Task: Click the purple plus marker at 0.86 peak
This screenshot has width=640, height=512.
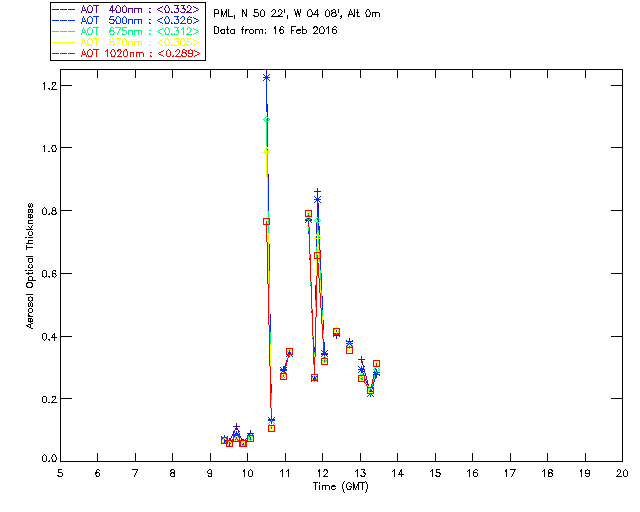Action: [318, 191]
